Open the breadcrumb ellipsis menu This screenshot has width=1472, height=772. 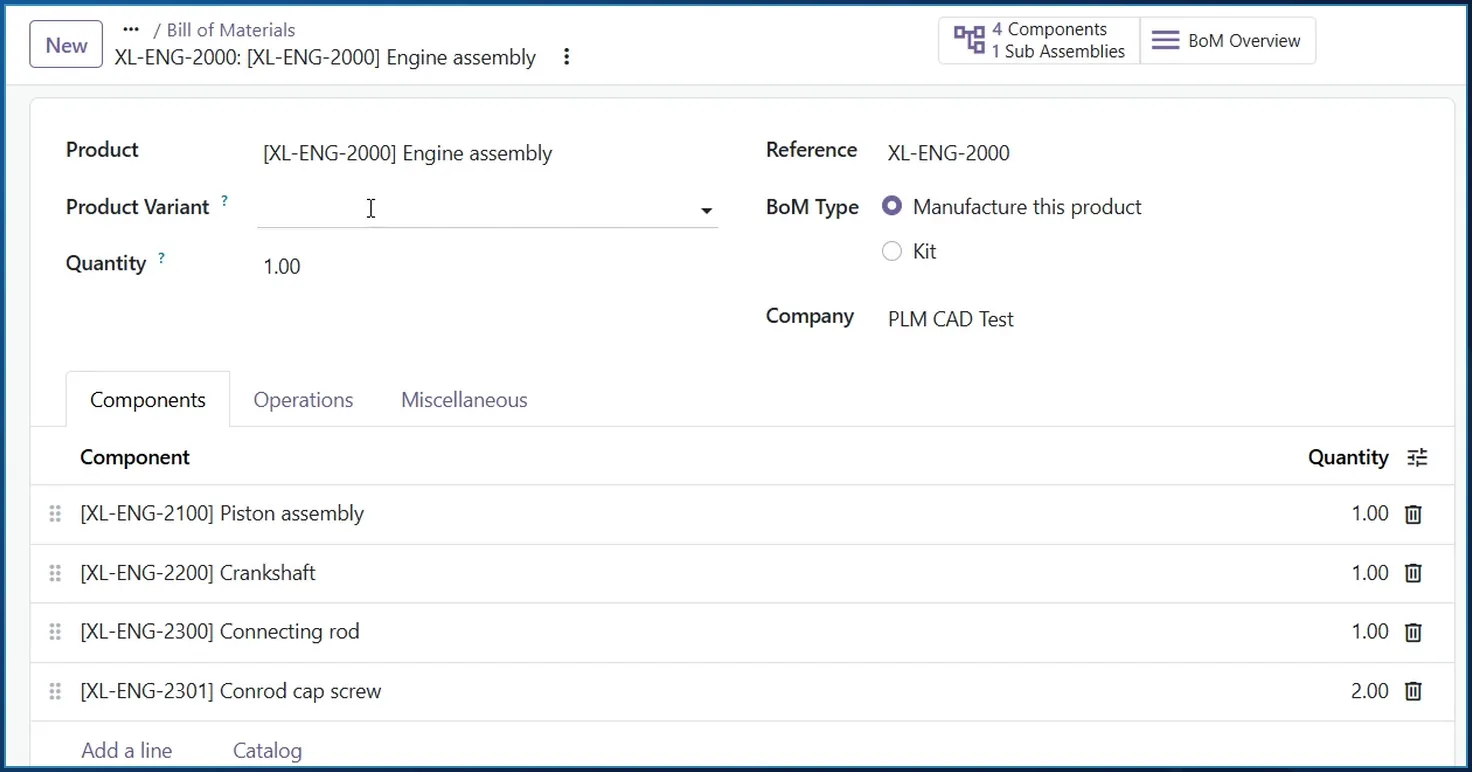[x=131, y=29]
